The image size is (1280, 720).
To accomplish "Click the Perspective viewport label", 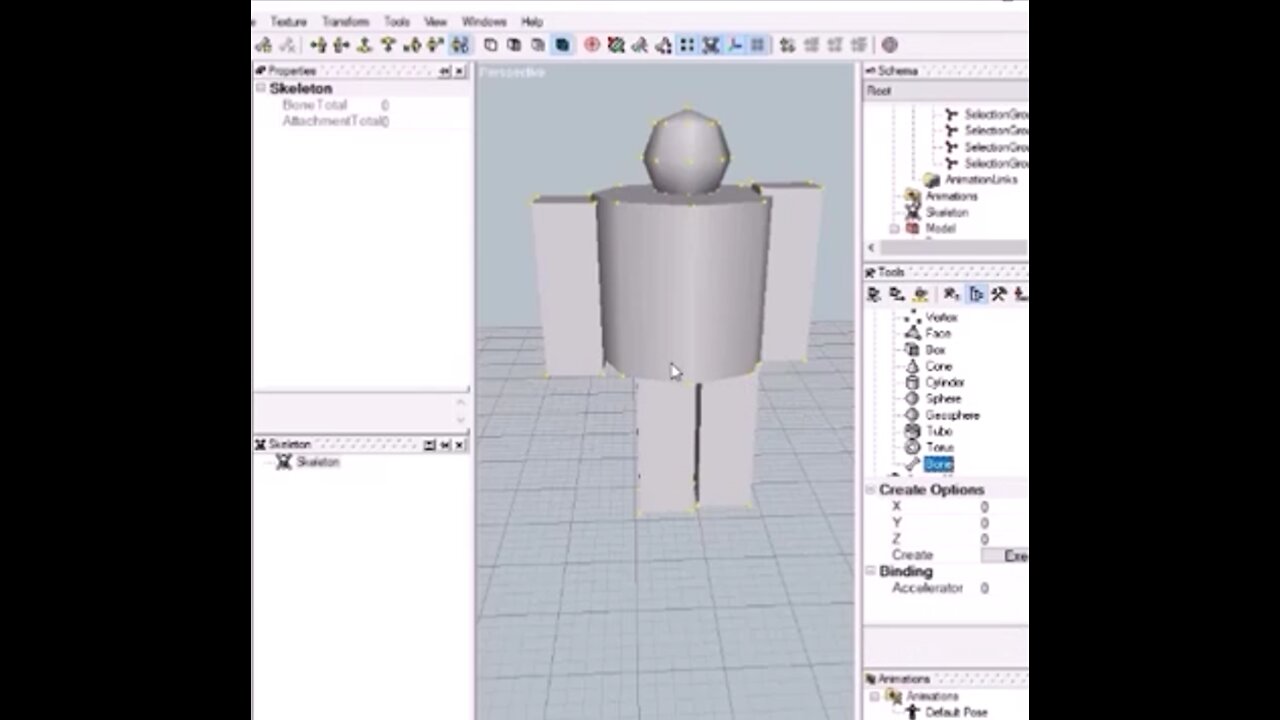I will click(x=512, y=72).
